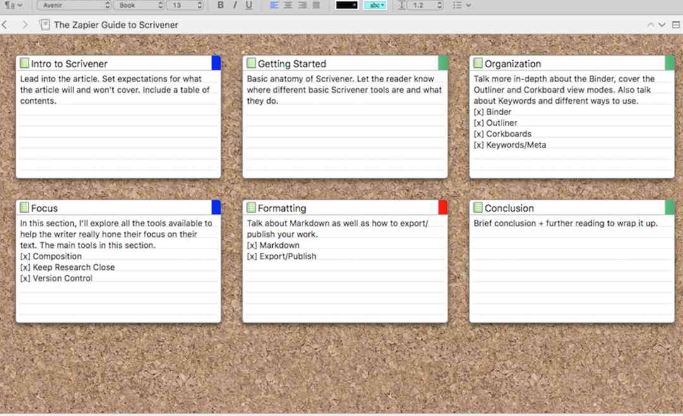The width and height of the screenshot is (683, 416).
Task: Toggle bold formatting
Action: click(x=220, y=5)
